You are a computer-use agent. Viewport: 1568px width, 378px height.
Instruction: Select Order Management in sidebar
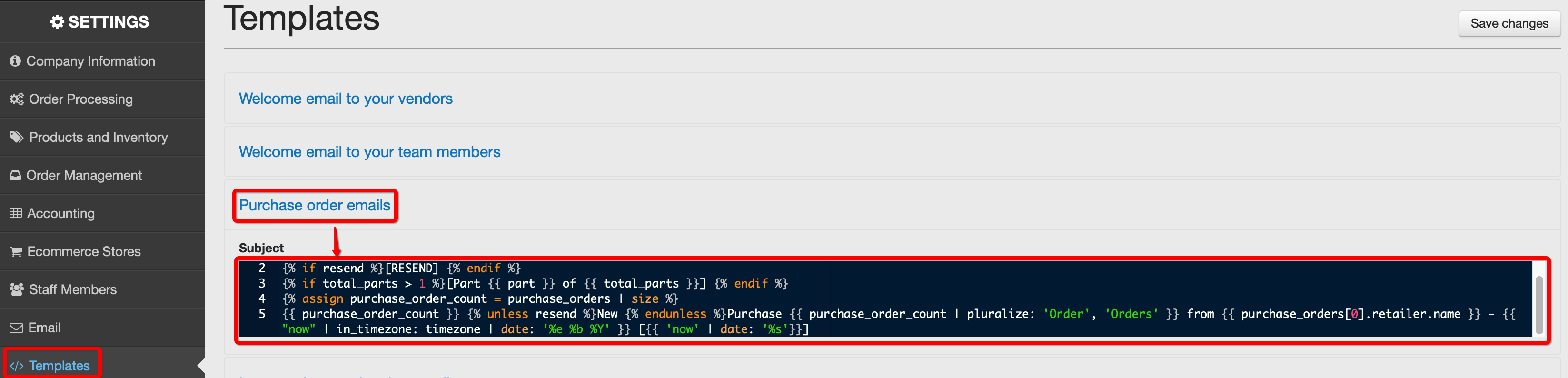point(102,175)
